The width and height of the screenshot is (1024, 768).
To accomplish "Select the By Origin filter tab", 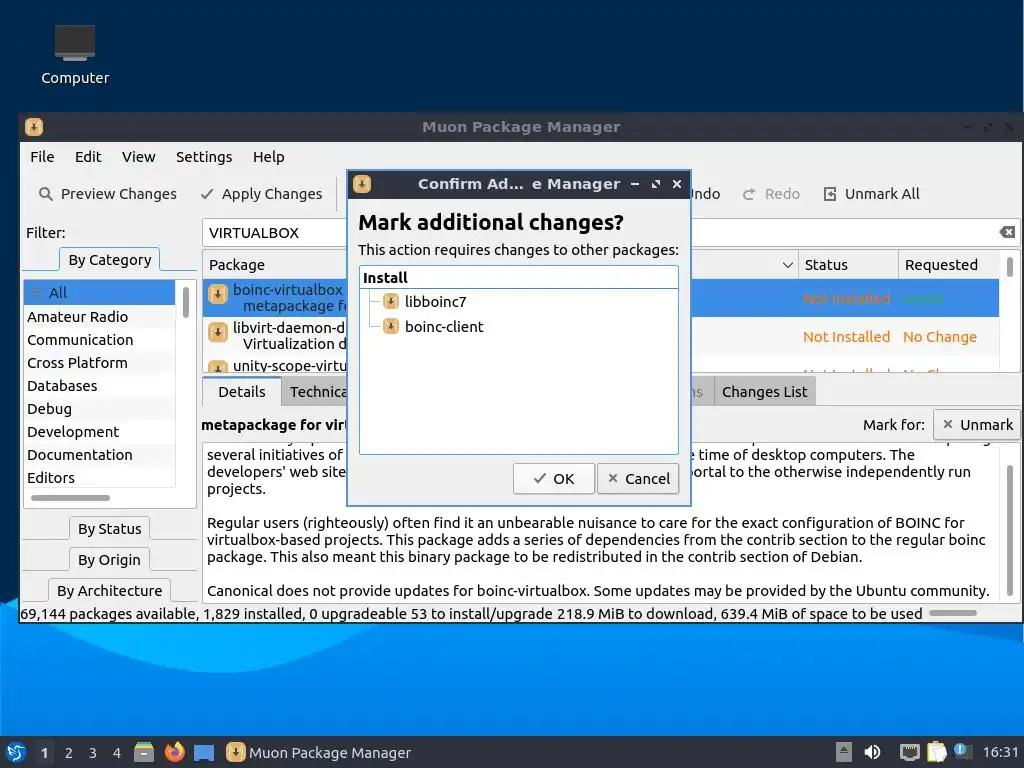I will click(x=109, y=560).
